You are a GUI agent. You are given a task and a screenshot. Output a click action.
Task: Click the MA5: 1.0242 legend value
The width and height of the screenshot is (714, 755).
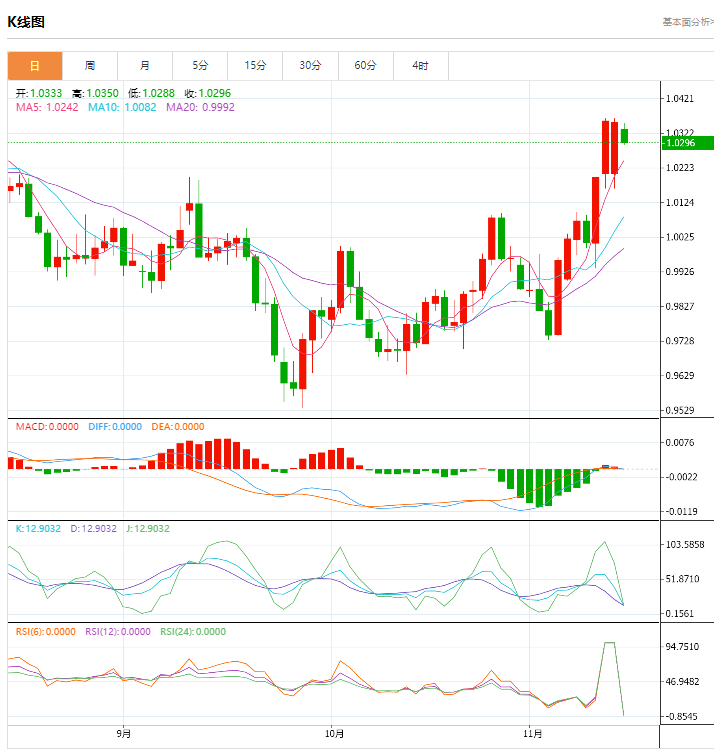pyautogui.click(x=47, y=107)
